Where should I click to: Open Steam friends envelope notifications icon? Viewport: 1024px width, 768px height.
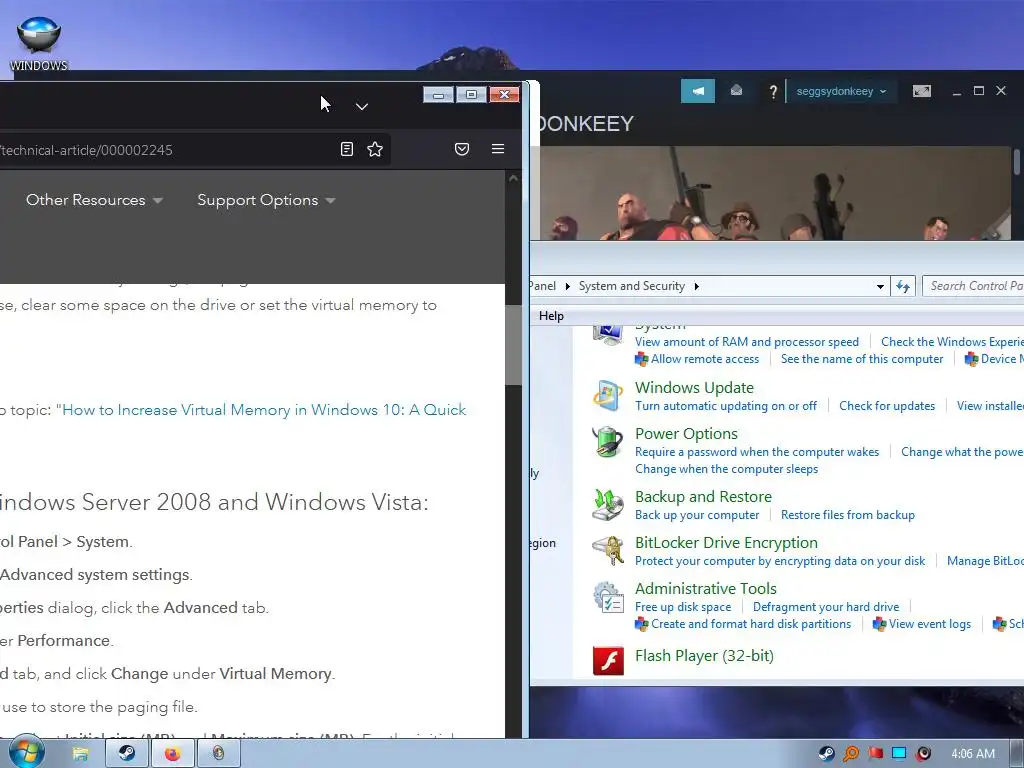click(x=736, y=91)
